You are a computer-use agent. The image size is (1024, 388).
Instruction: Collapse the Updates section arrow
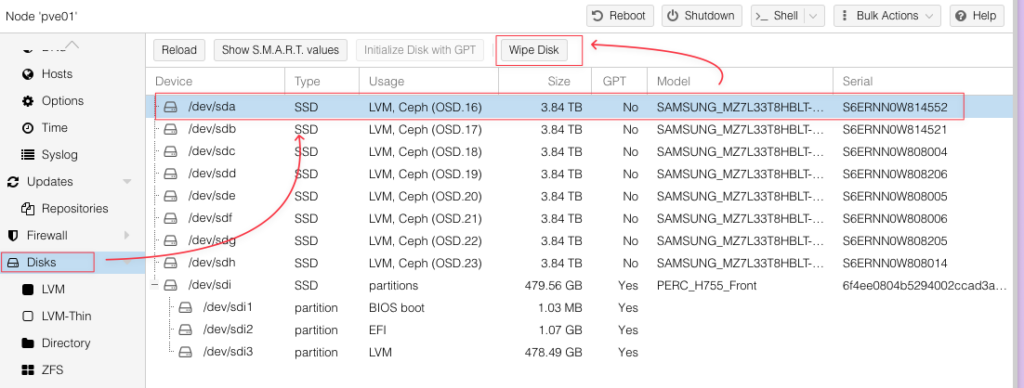click(127, 182)
